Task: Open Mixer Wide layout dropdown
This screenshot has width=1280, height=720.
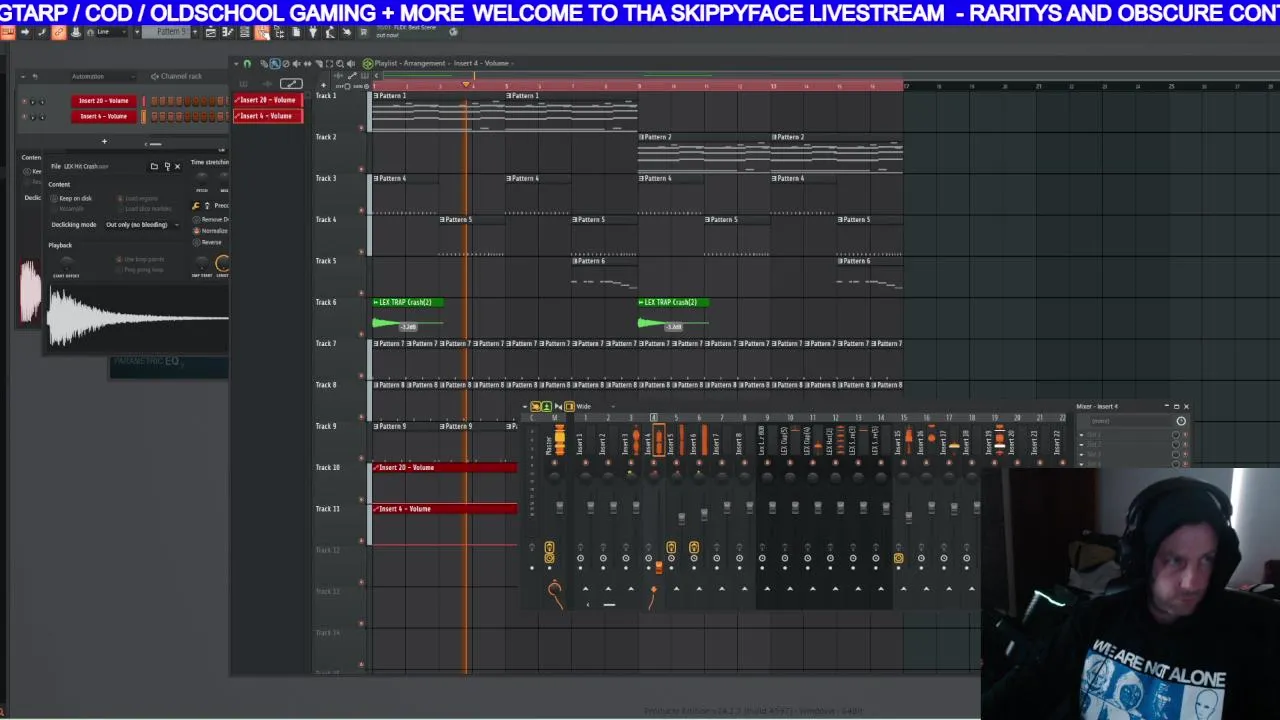Action: [x=600, y=406]
